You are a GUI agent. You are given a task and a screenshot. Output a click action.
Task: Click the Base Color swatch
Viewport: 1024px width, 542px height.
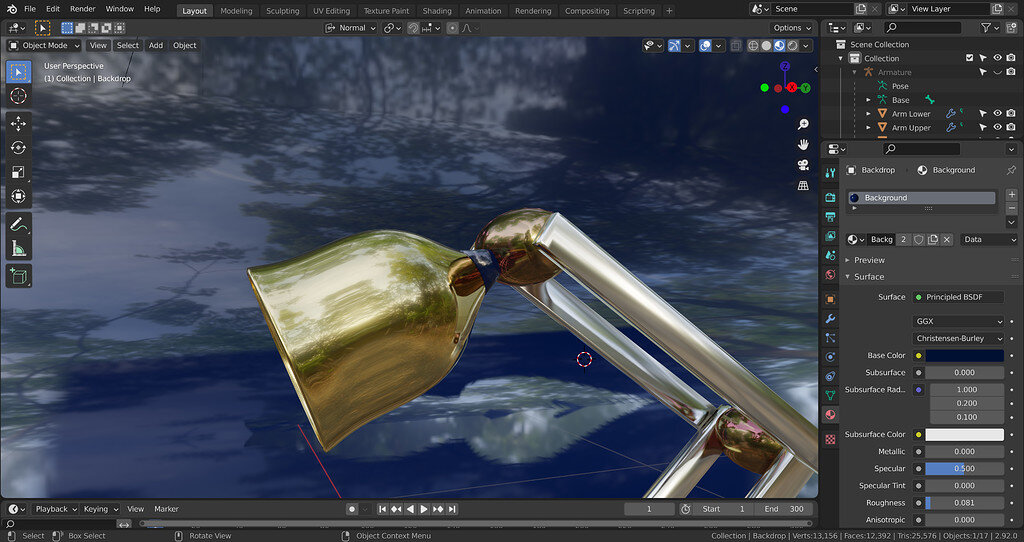click(x=964, y=356)
